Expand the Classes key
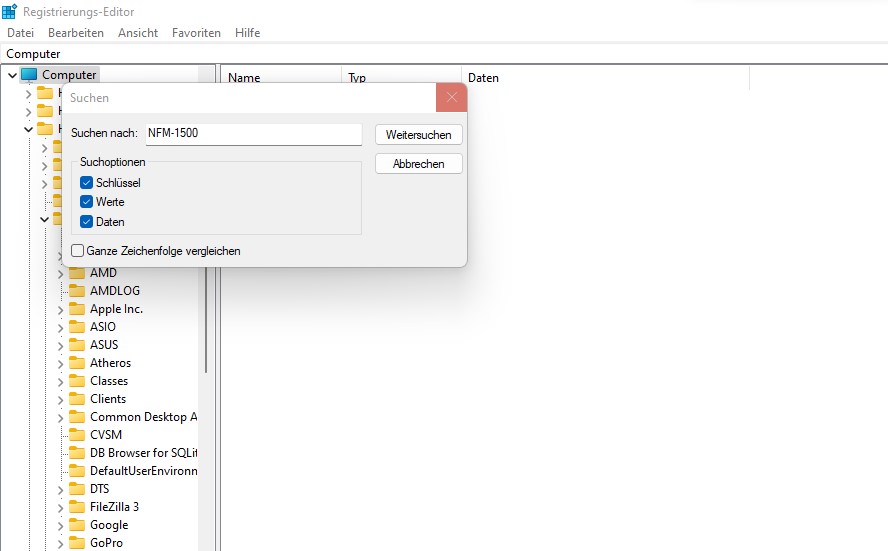Image resolution: width=888 pixels, height=551 pixels. click(x=60, y=382)
